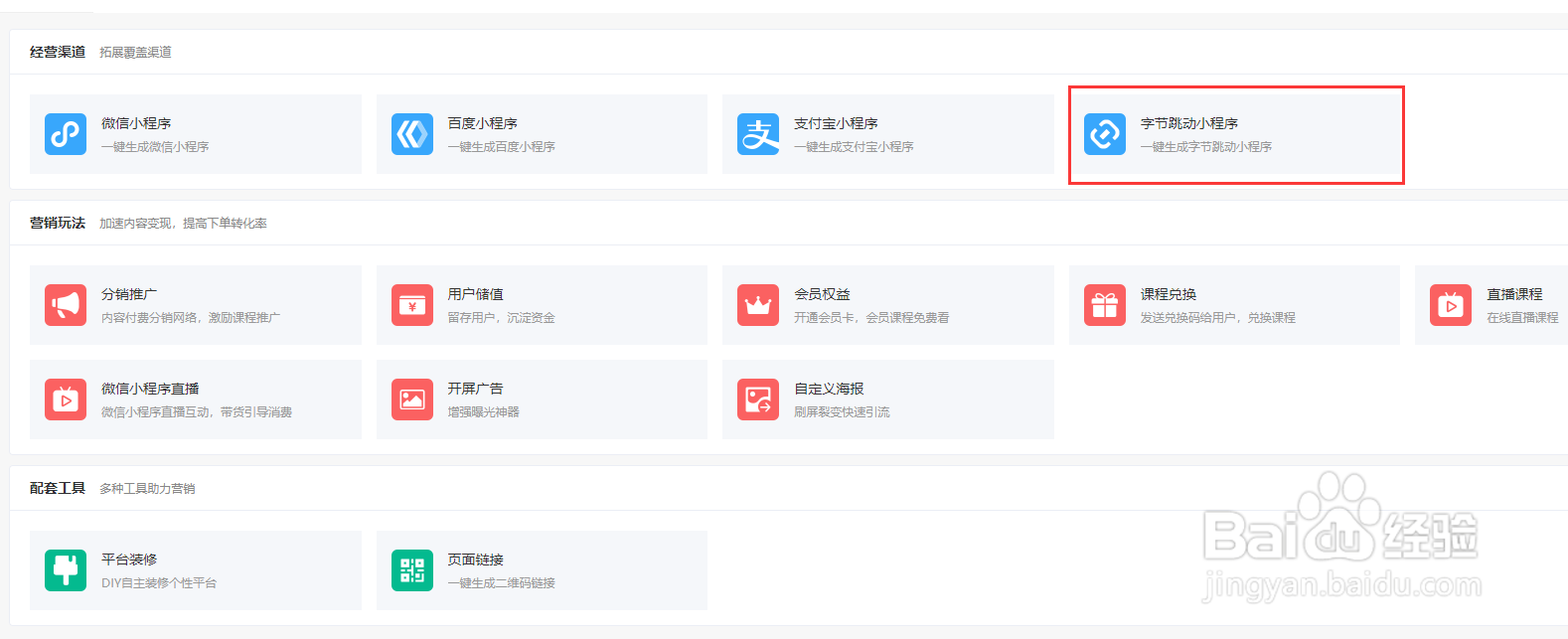Click text 内容付费分销网络，激励课程推广

191,318
